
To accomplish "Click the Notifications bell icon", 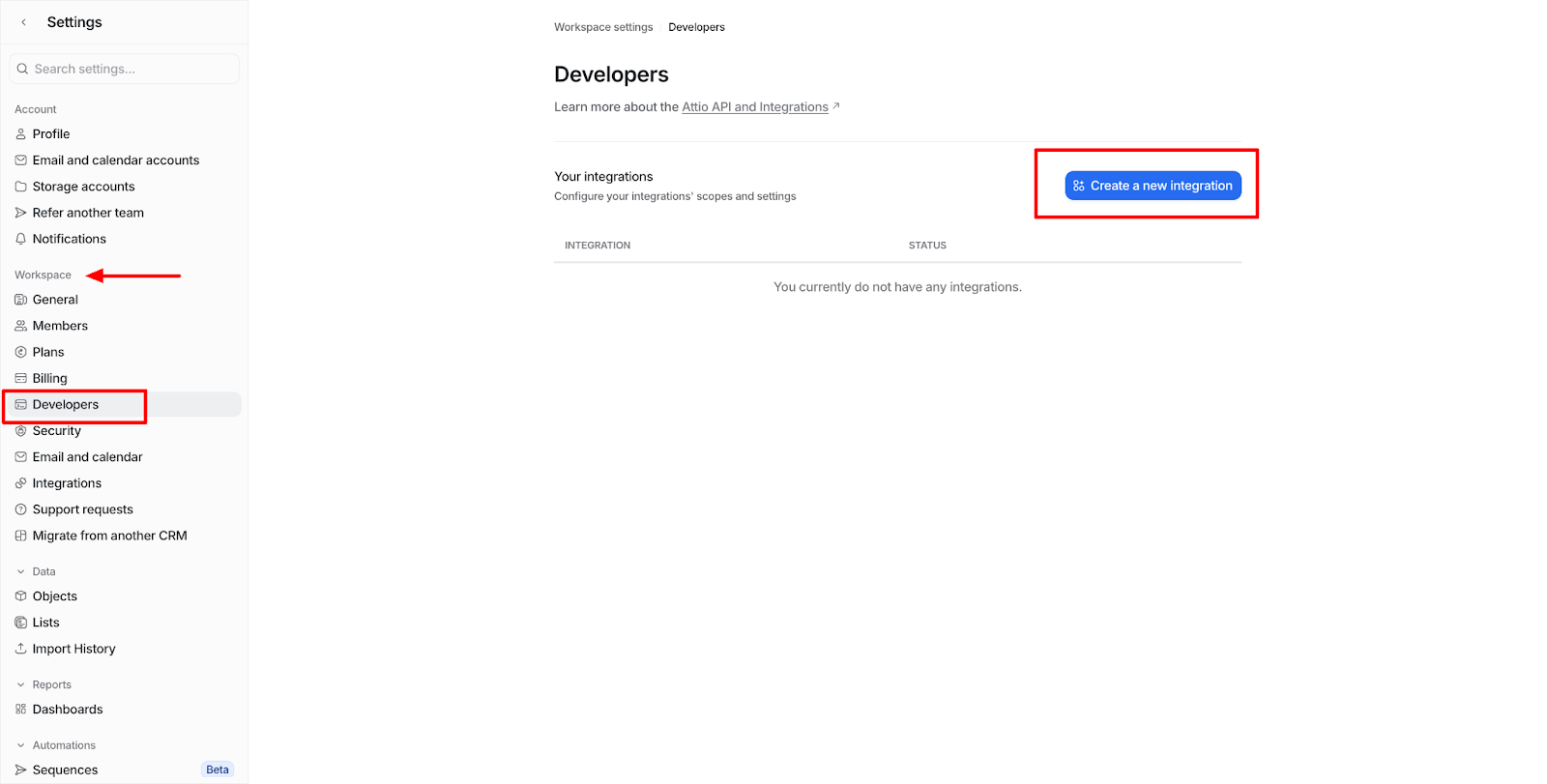I will tap(20, 239).
